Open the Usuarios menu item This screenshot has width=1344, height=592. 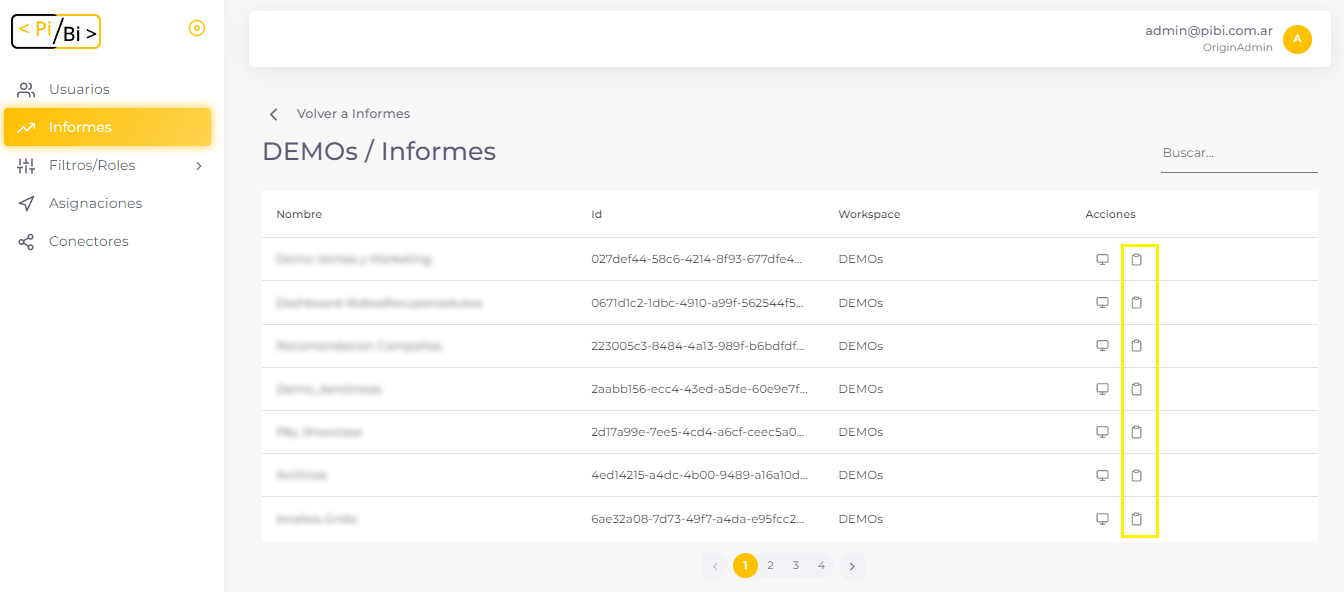click(80, 89)
